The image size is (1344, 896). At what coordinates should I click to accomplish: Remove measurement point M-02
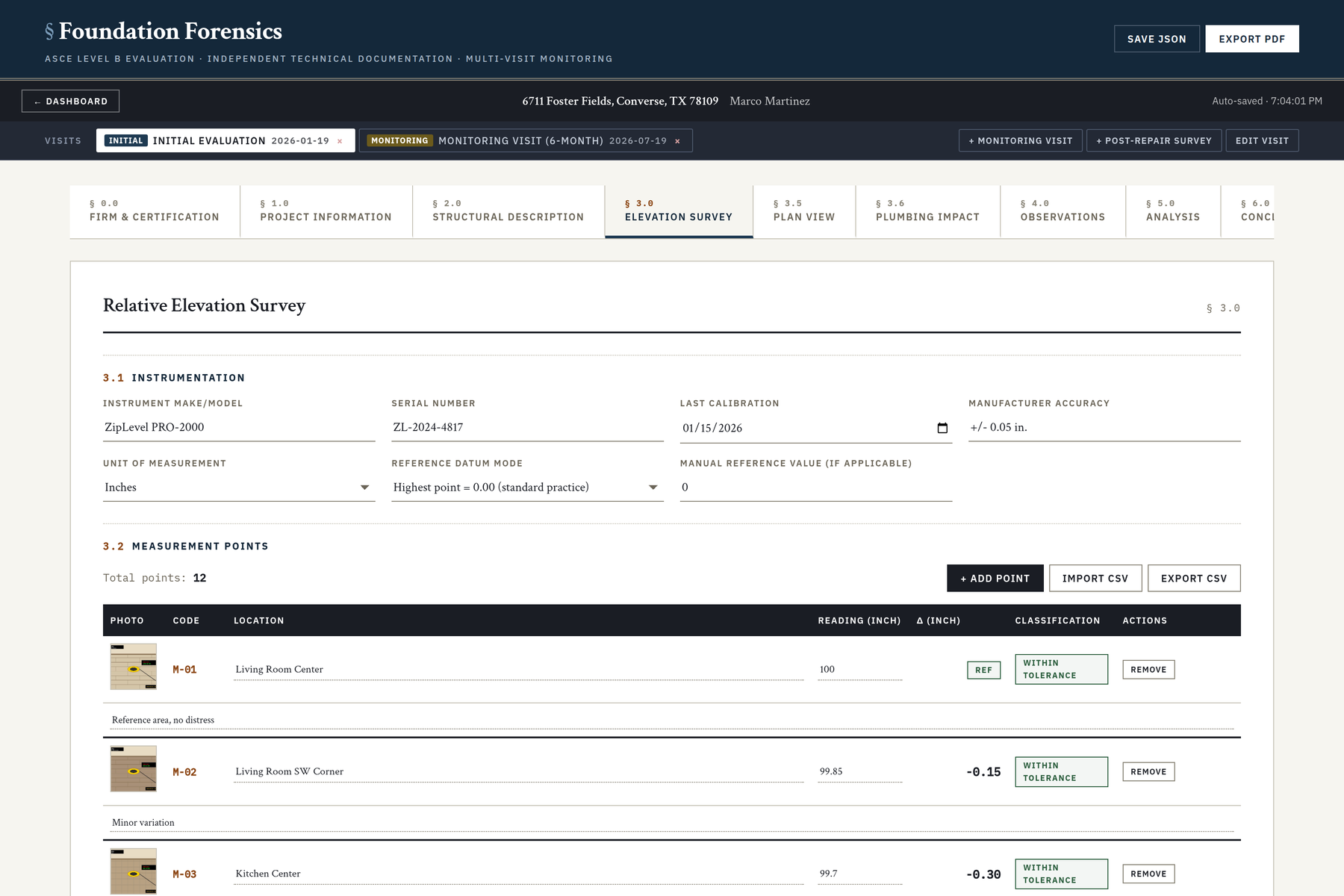point(1148,772)
